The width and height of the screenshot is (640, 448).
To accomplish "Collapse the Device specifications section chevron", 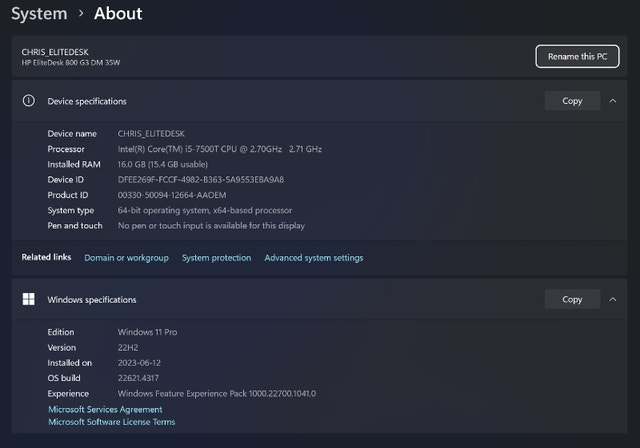I will pyautogui.click(x=613, y=101).
